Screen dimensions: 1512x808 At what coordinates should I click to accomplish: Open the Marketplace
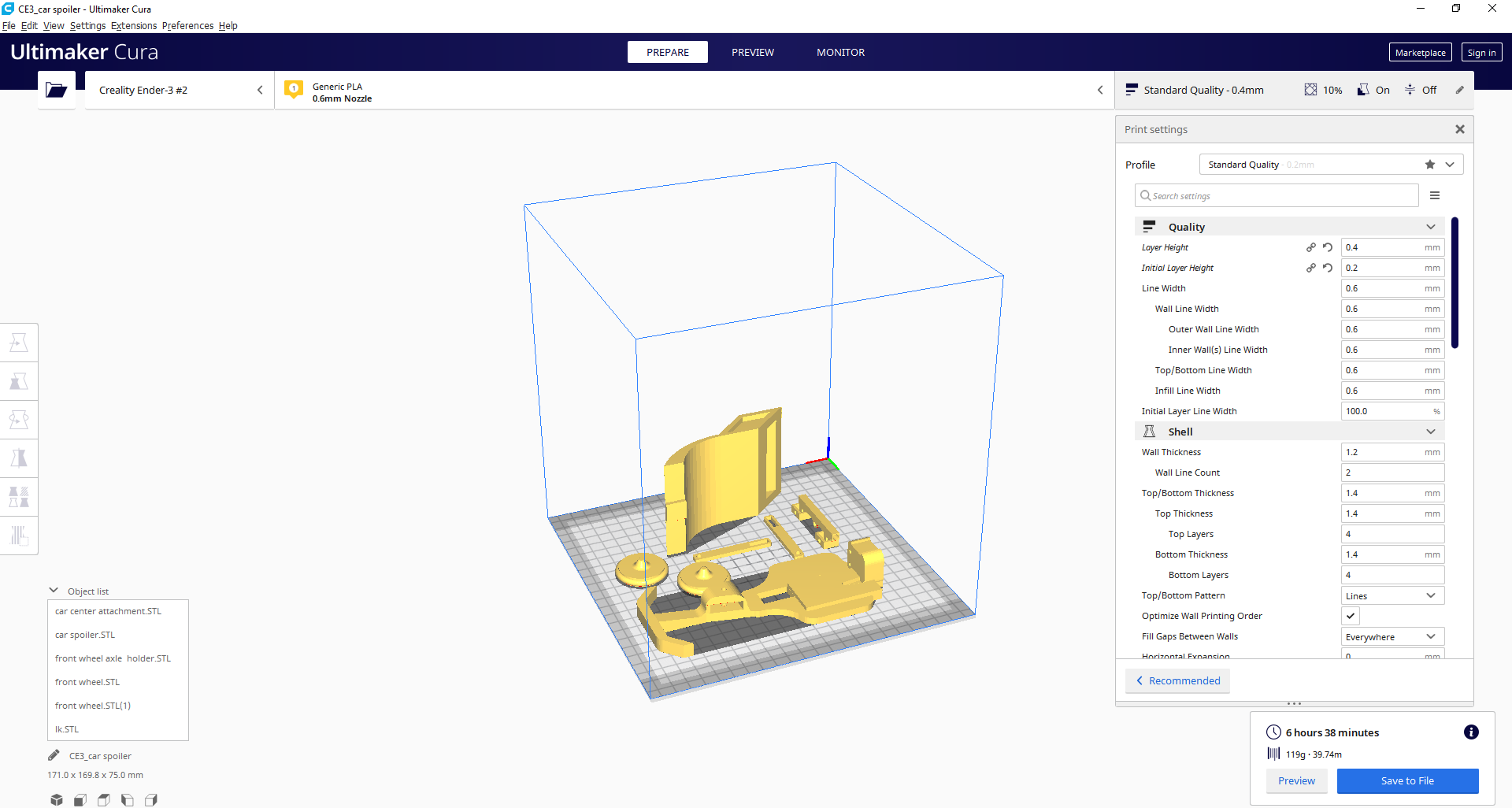point(1420,52)
